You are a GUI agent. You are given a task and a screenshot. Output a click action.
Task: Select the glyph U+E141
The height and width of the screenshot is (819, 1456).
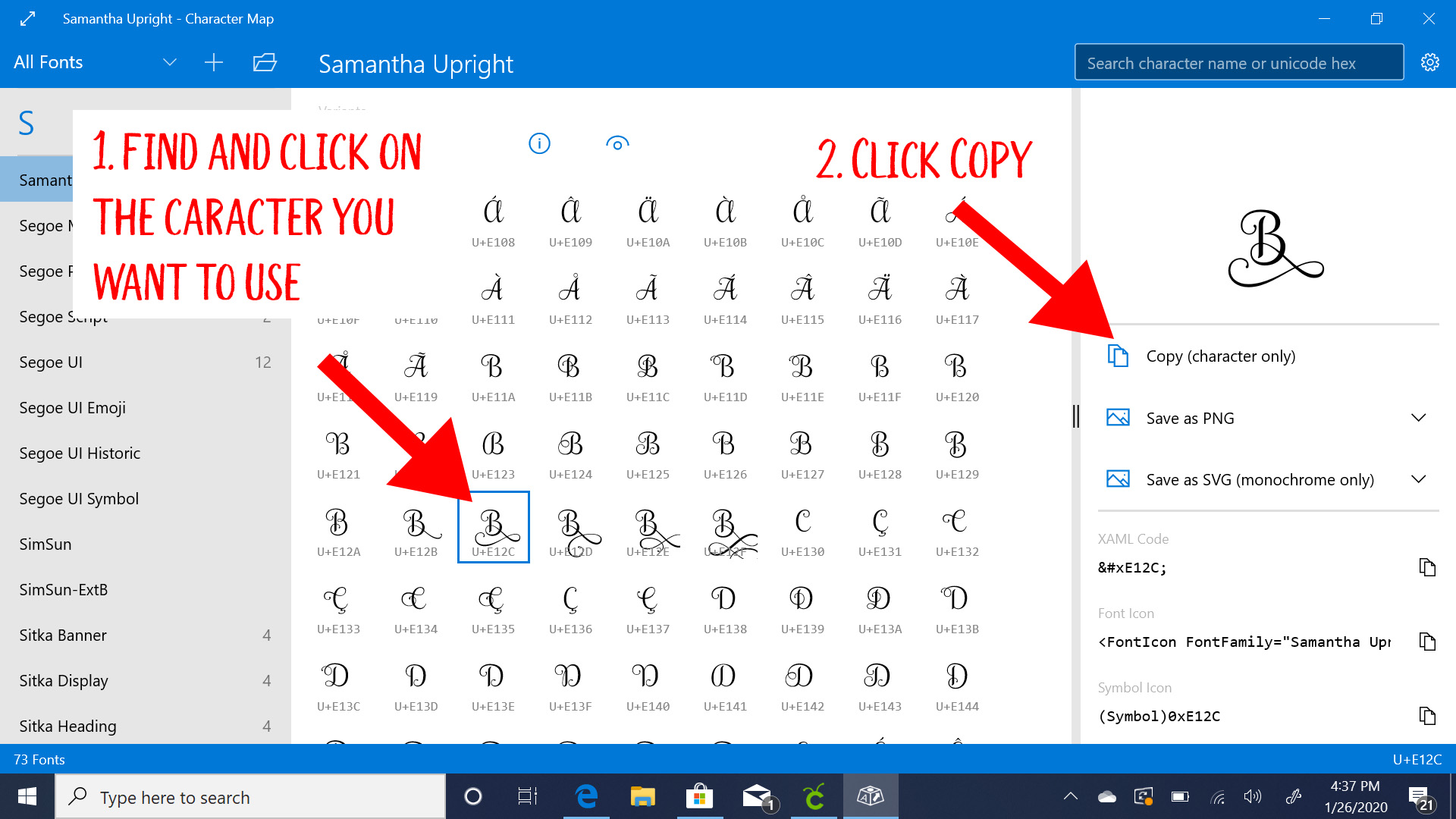pos(726,682)
